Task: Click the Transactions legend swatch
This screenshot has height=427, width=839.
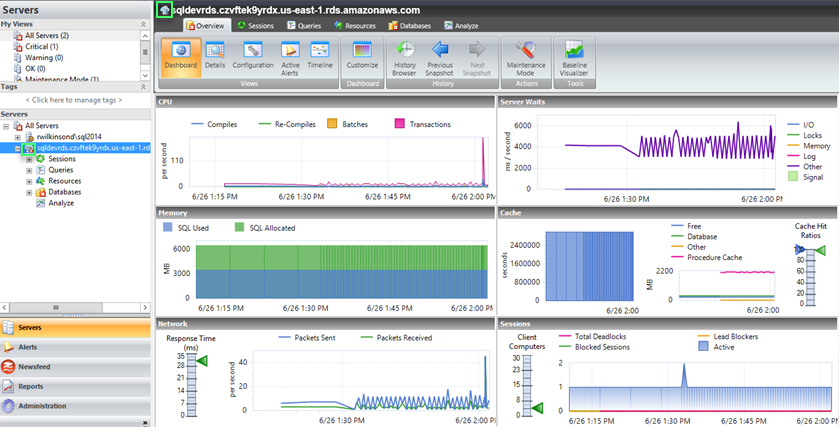Action: click(399, 124)
